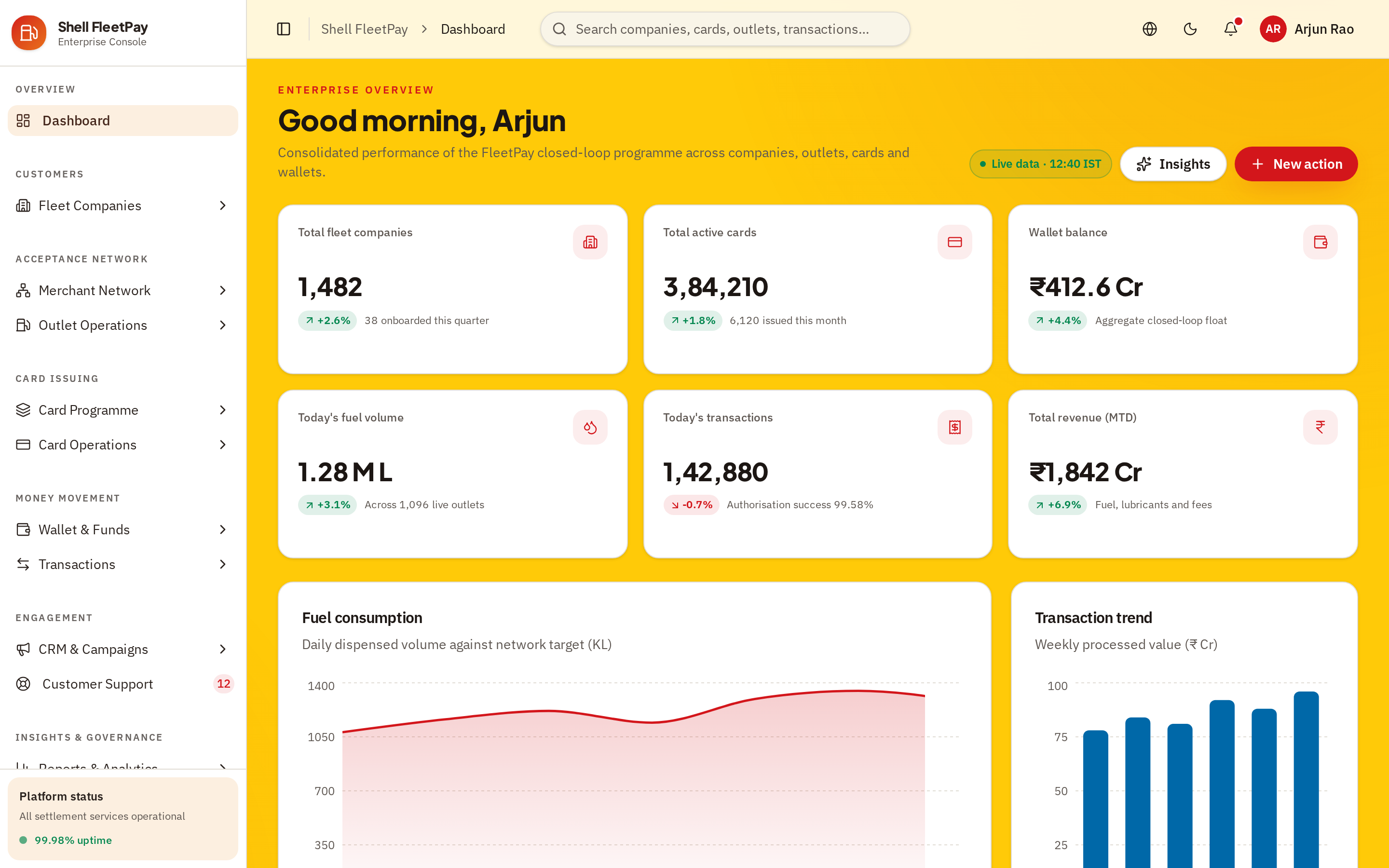Screen dimensions: 1389x868
Task: Click the CRM & Campaigns megaphone icon
Action: click(x=23, y=649)
